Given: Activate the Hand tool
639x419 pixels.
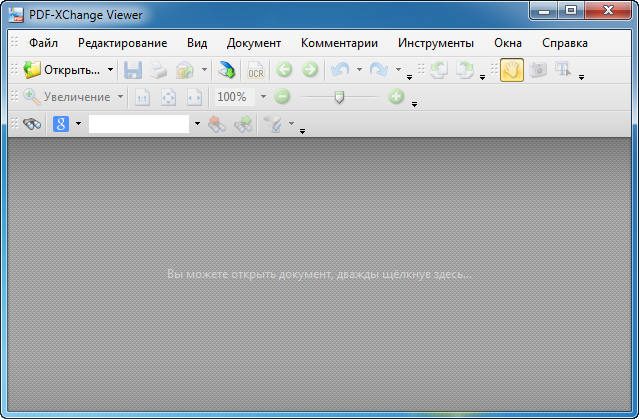Looking at the screenshot, I should pyautogui.click(x=511, y=71).
